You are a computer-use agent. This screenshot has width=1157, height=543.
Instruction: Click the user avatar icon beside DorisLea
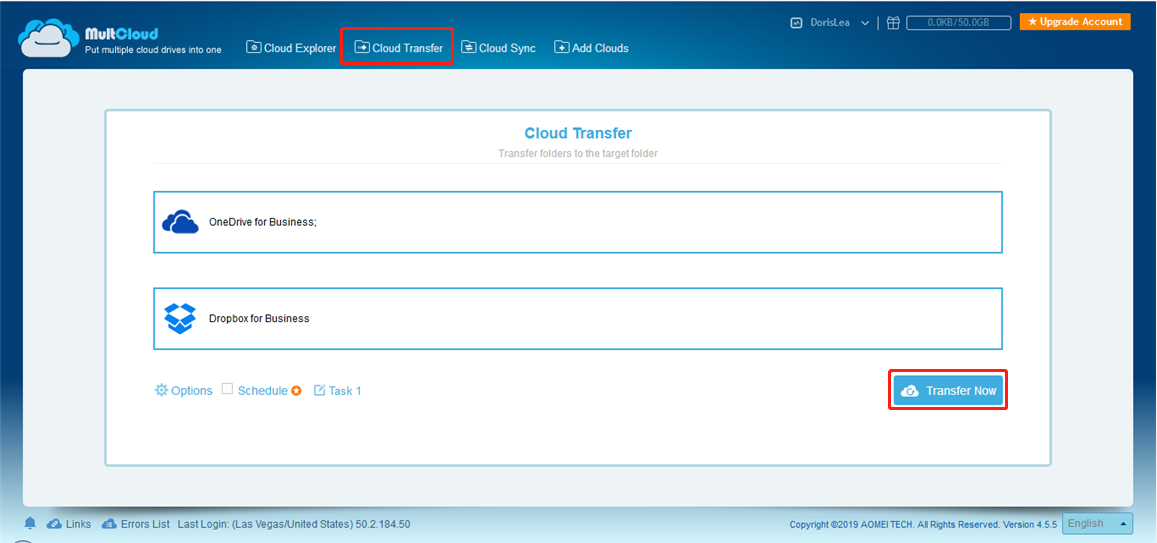pos(796,23)
